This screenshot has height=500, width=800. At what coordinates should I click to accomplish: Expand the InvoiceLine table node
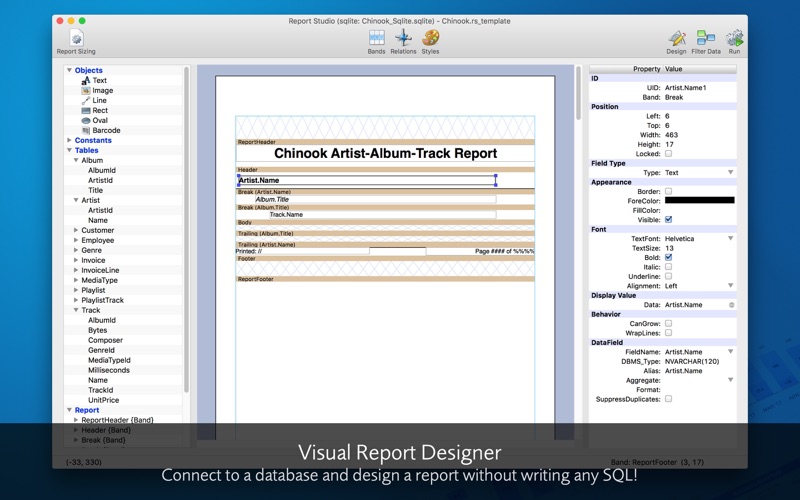click(76, 270)
